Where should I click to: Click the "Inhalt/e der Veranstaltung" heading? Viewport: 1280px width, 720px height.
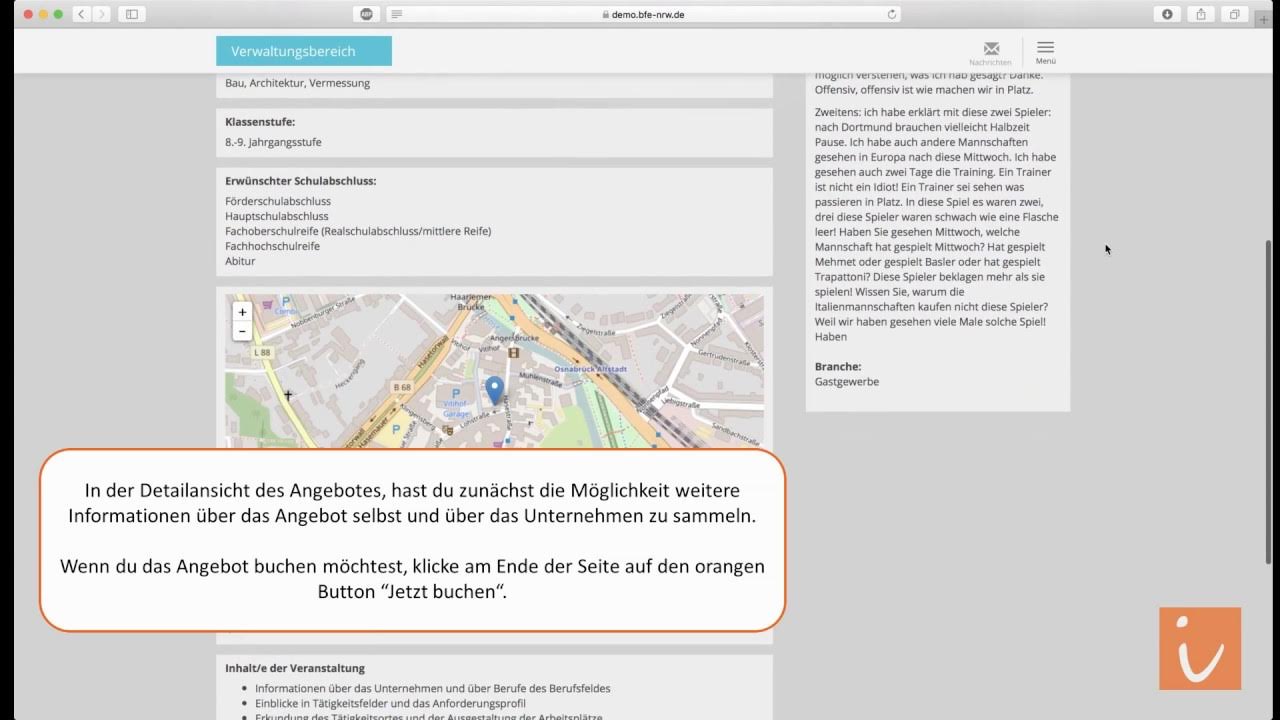295,668
